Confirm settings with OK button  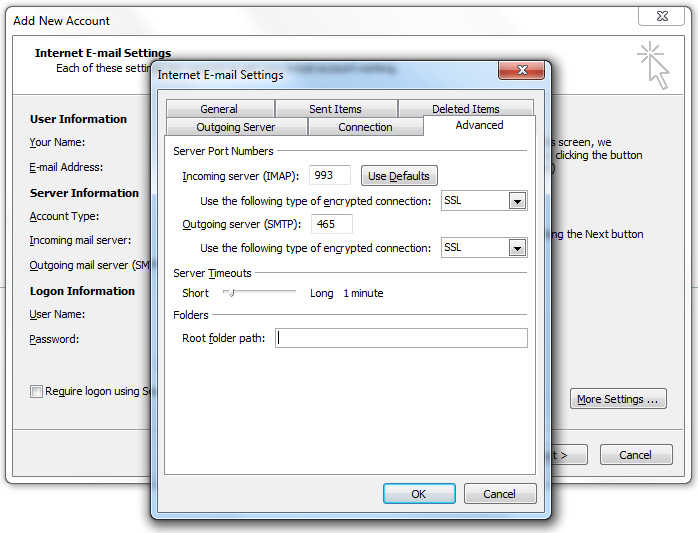tap(419, 494)
